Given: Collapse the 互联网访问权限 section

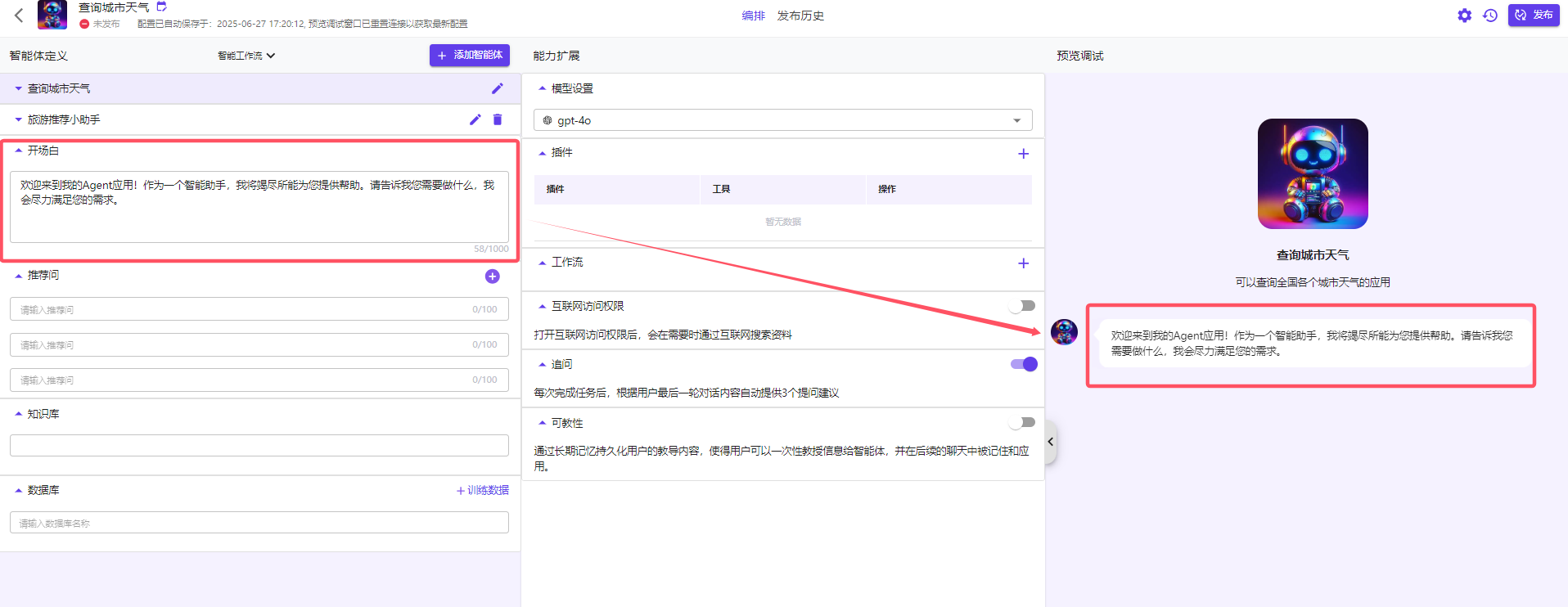Looking at the screenshot, I should tap(542, 306).
